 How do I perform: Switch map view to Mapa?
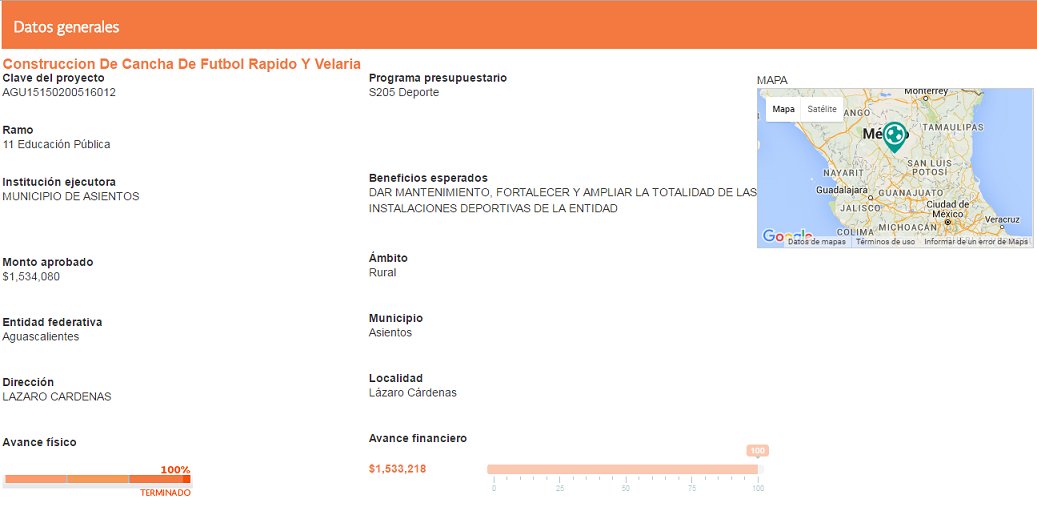(784, 109)
